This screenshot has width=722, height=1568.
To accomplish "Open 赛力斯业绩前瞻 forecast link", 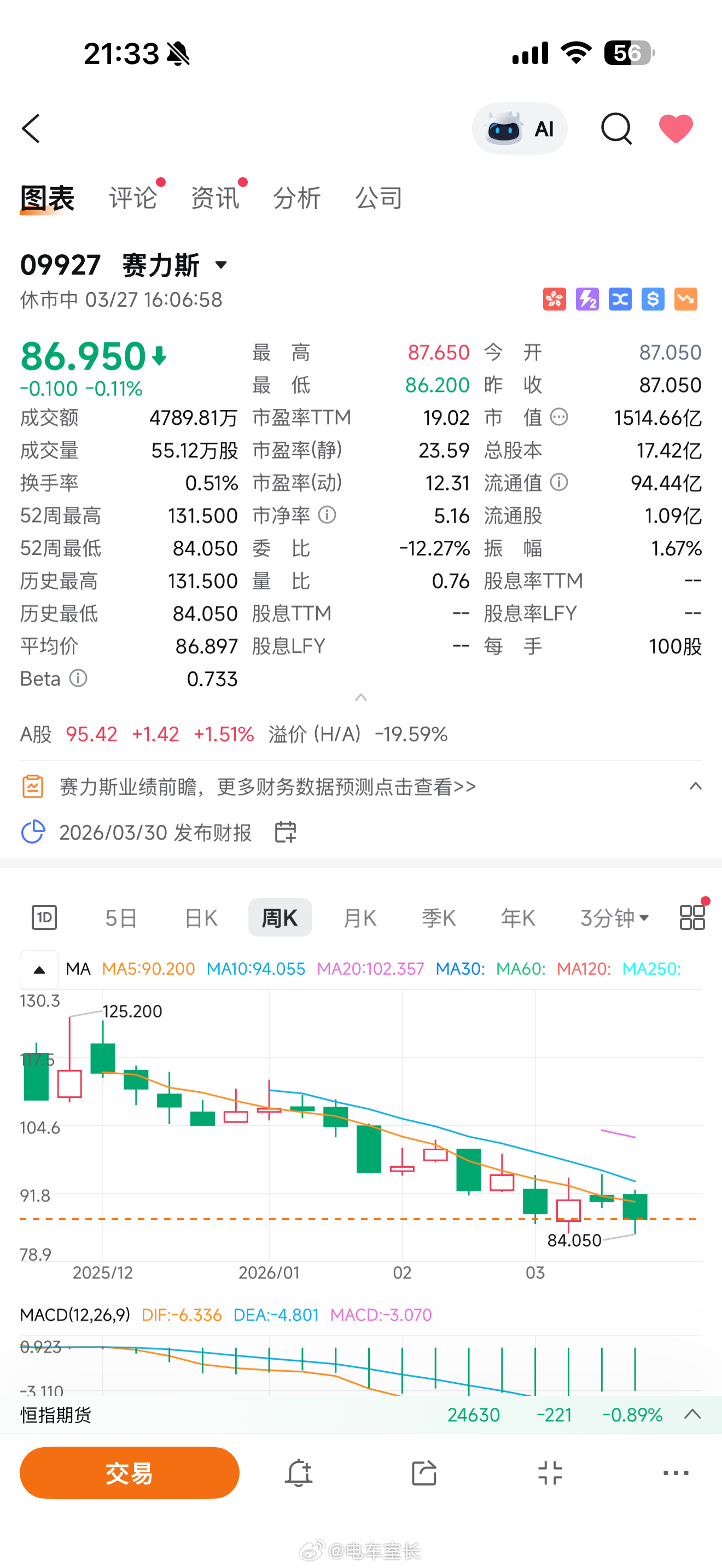I will tap(268, 787).
